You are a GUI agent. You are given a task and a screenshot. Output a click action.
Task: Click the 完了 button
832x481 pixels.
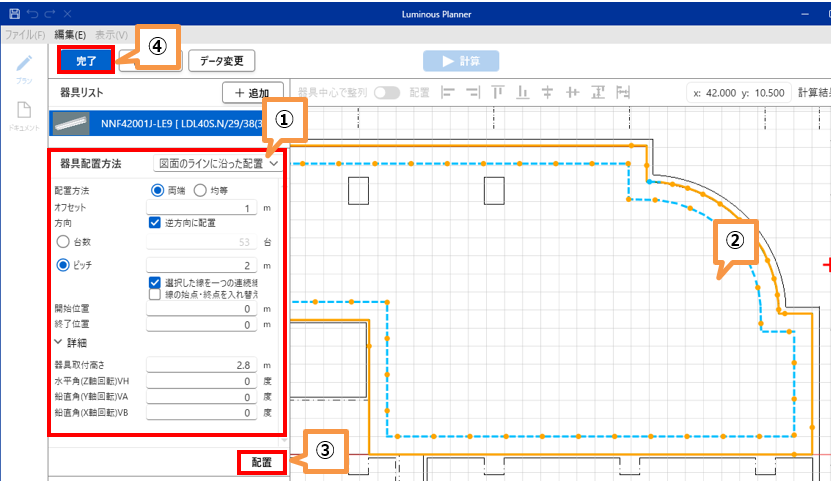[85, 61]
